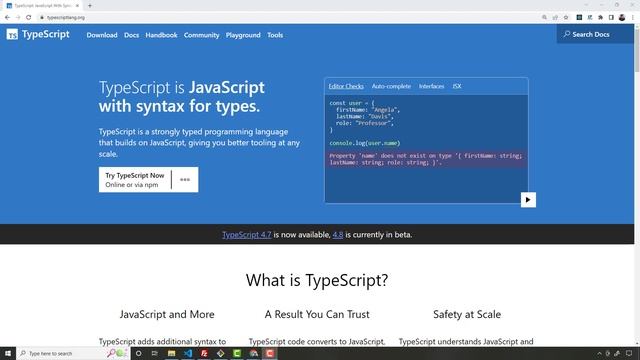Image resolution: width=640 pixels, height=360 pixels.
Task: Open Cortana circle on the taskbar
Action: coord(138,353)
